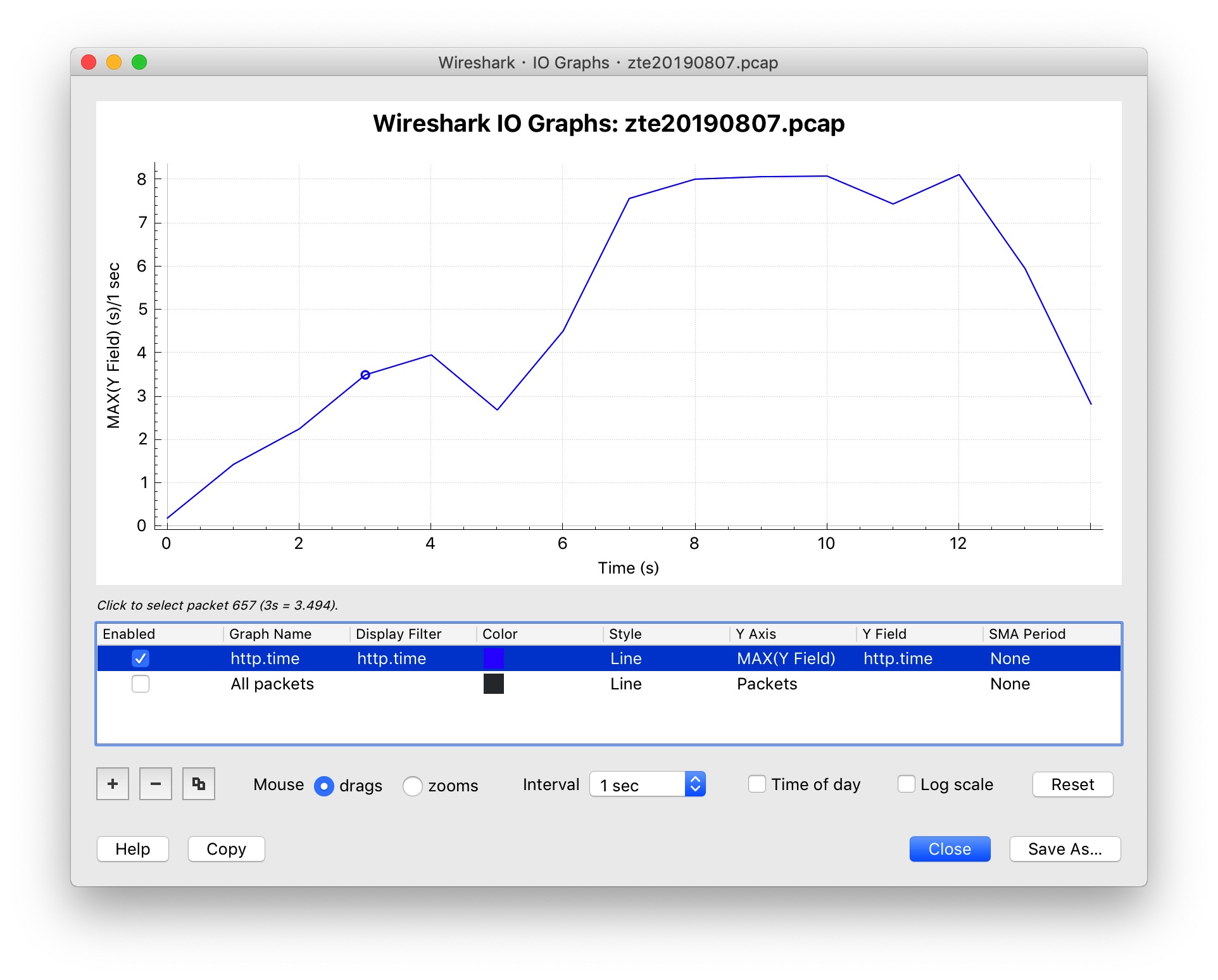Enable the All packets graph checkbox
Image resolution: width=1218 pixels, height=980 pixels.
pyautogui.click(x=141, y=684)
